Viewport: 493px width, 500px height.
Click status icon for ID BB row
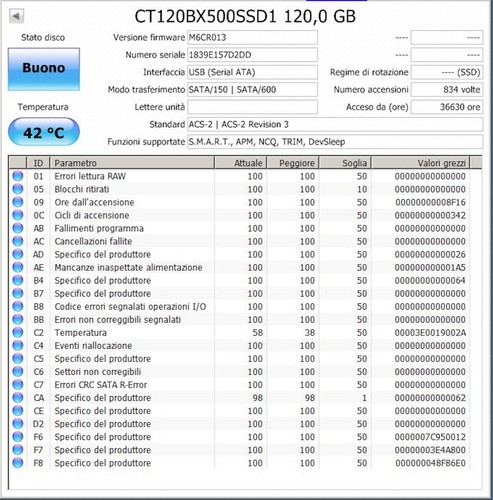(x=18, y=319)
